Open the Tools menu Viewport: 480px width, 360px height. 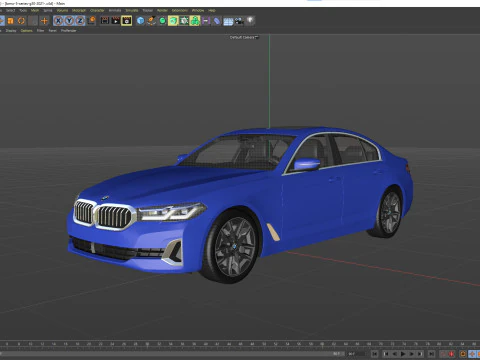23,10
